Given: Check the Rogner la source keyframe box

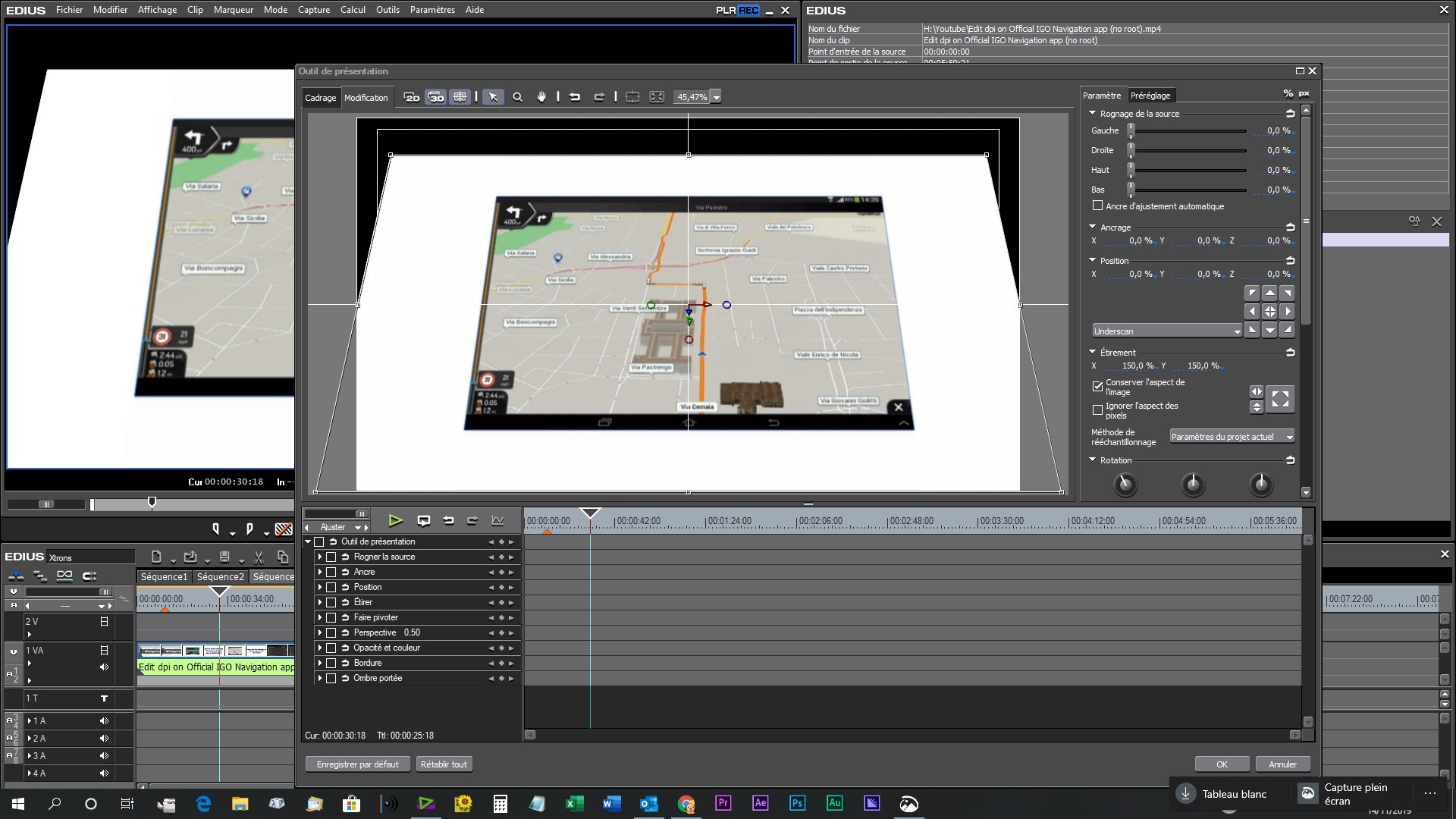Looking at the screenshot, I should click(331, 557).
